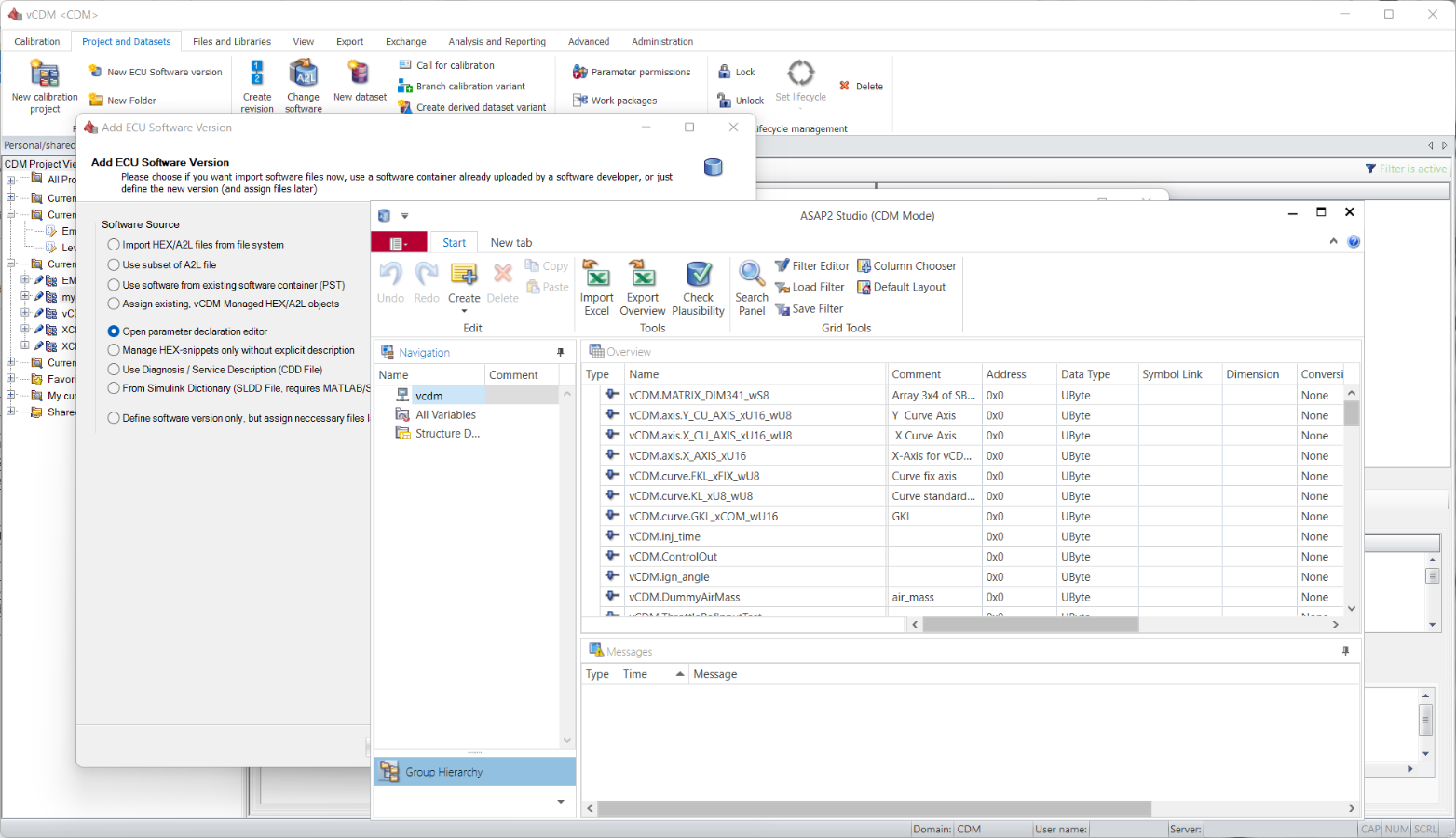The height and width of the screenshot is (838, 1456).
Task: Switch to Administration tab
Action: coord(662,41)
